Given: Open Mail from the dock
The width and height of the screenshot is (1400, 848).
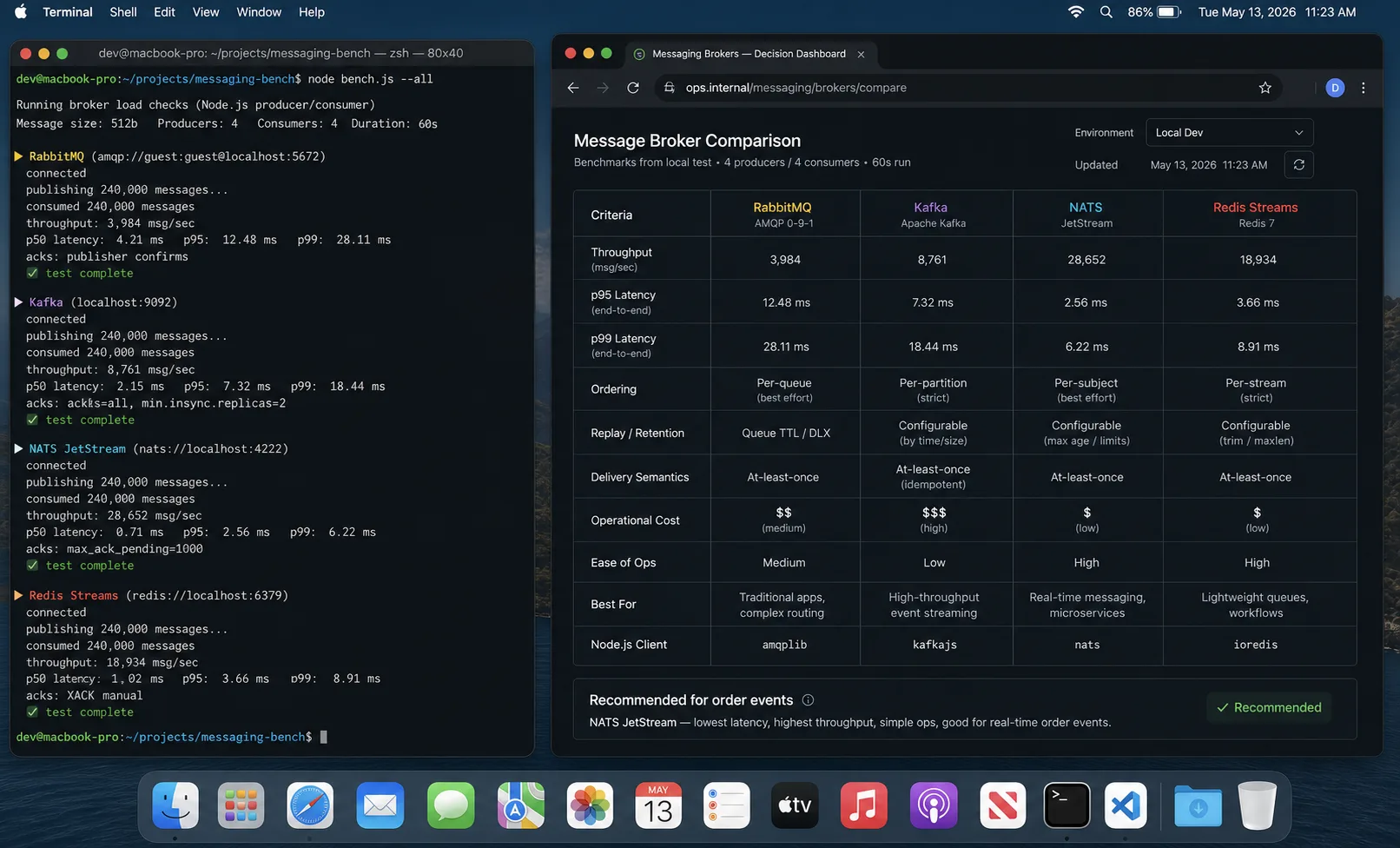Looking at the screenshot, I should click(380, 805).
